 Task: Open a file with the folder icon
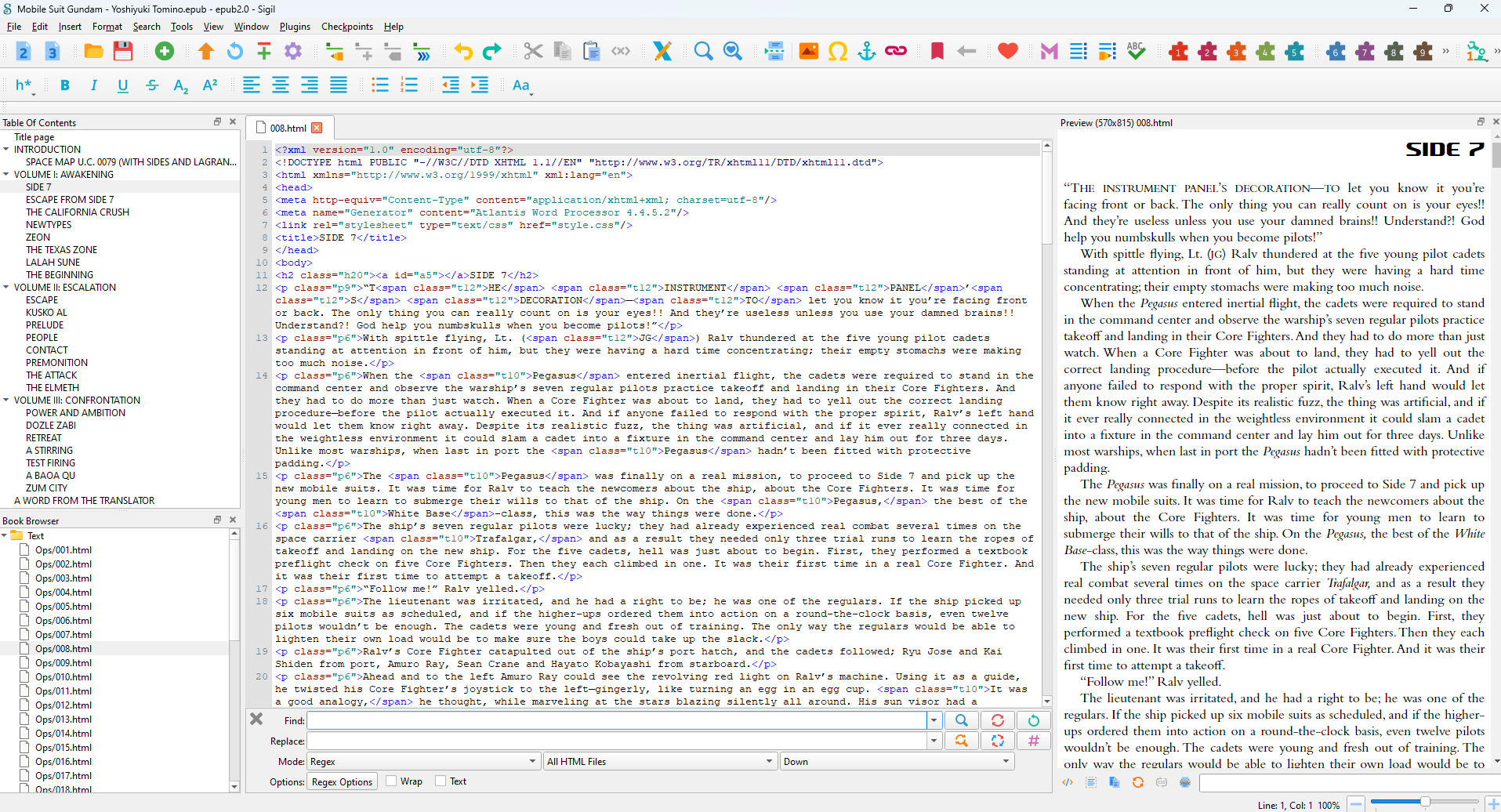pos(94,52)
